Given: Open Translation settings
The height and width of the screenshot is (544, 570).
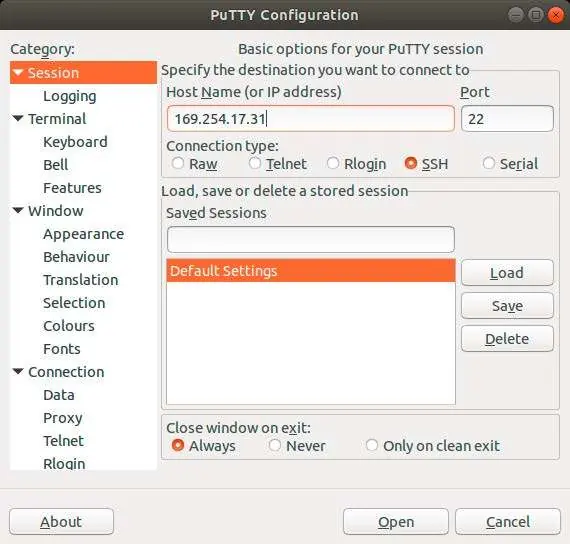Looking at the screenshot, I should 81,280.
